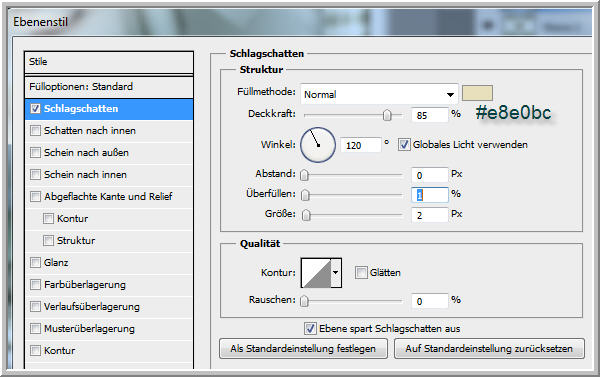Select the Musterüberlagerung row label

pyautogui.click(x=89, y=328)
